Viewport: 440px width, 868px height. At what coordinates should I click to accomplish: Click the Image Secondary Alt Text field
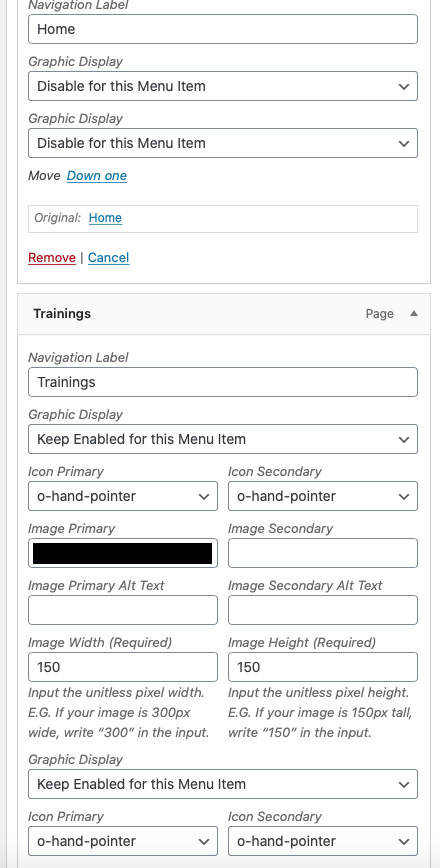323,610
